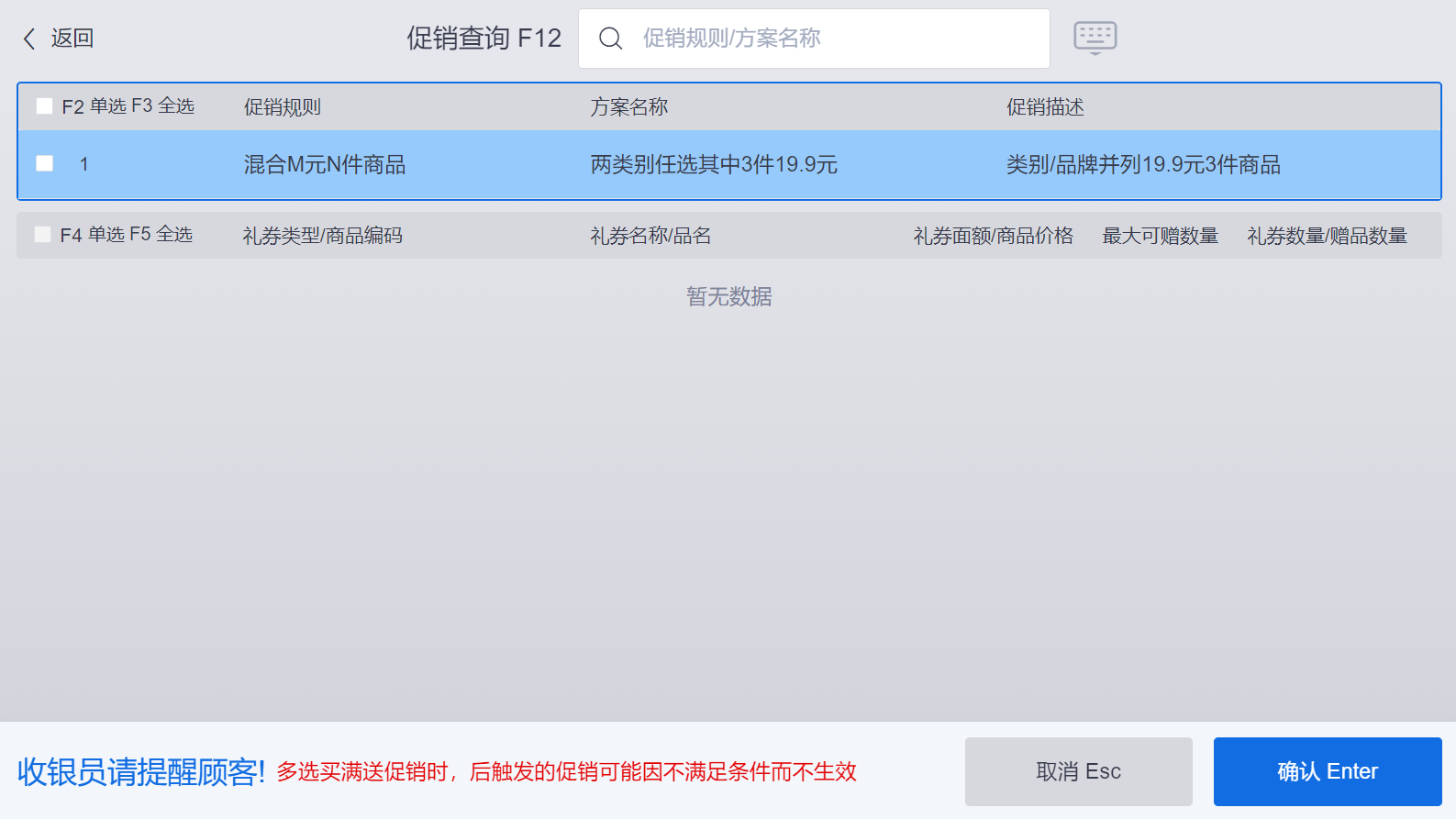Select the 混合M元N件商品 promotion rule cell
Screen dimensions: 1456x819
[x=325, y=165]
